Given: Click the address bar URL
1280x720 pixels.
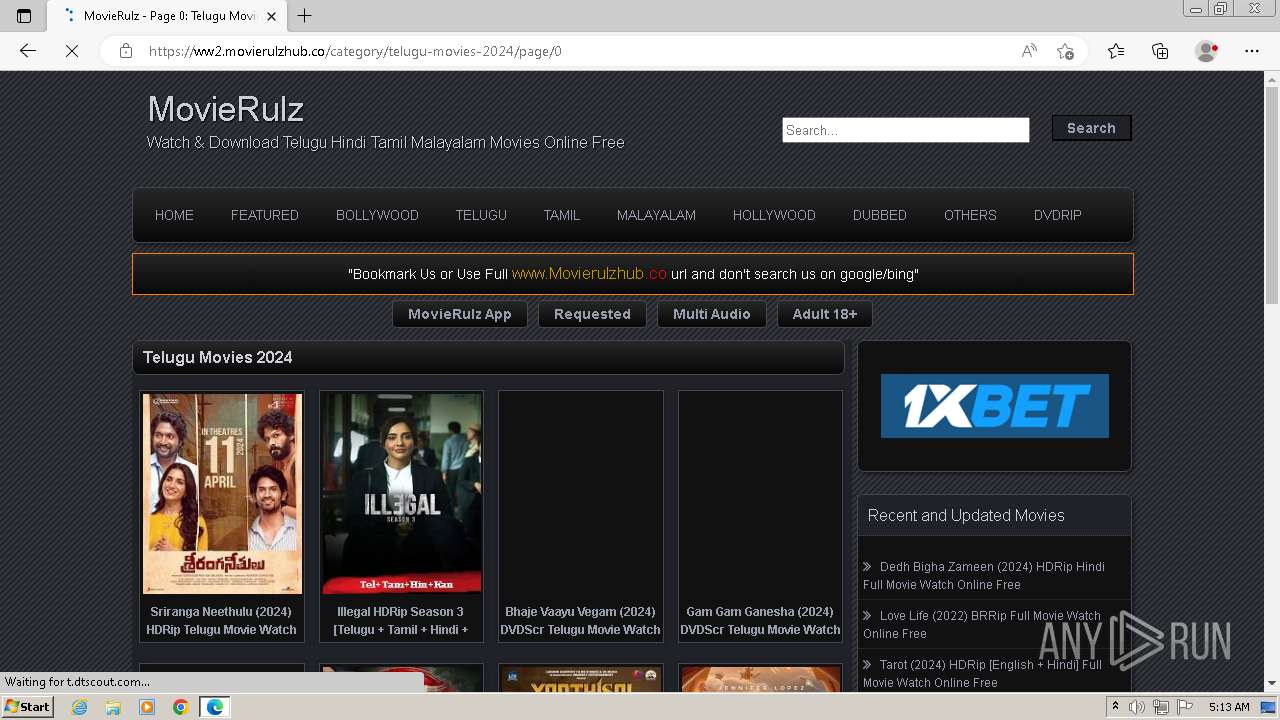Looking at the screenshot, I should [x=355, y=51].
